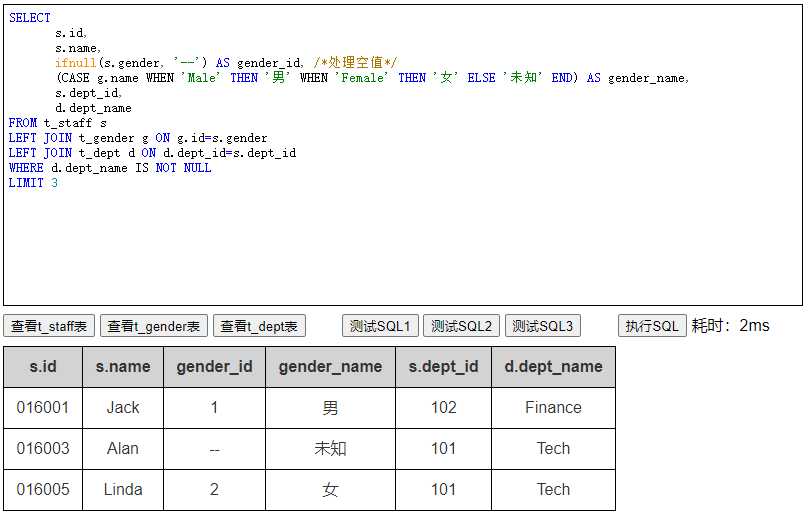The height and width of the screenshot is (515, 808).
Task: Click the 耗时: 2ms timing label
Action: (730, 326)
